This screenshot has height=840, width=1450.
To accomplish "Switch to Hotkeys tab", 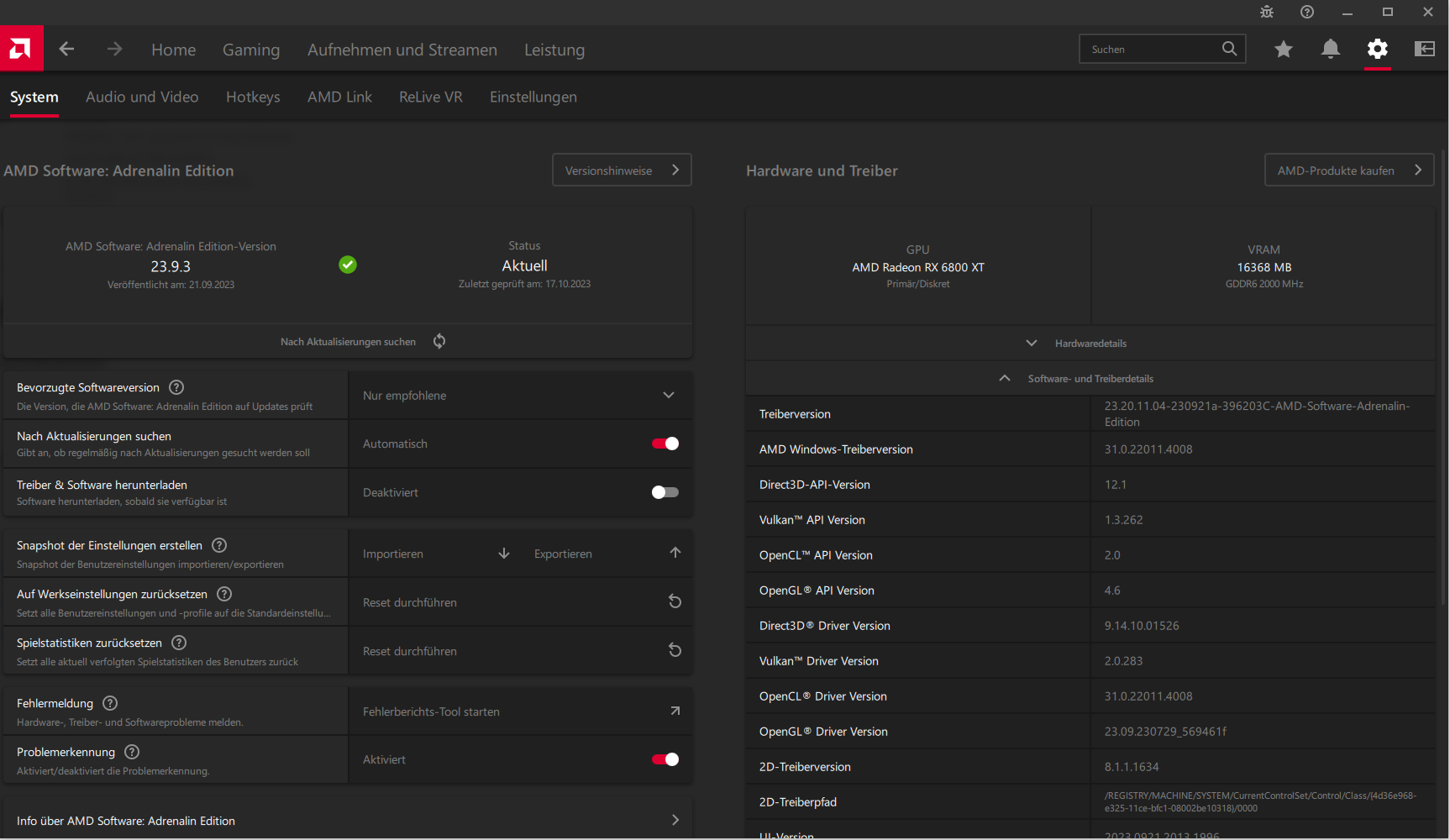I will pyautogui.click(x=253, y=97).
